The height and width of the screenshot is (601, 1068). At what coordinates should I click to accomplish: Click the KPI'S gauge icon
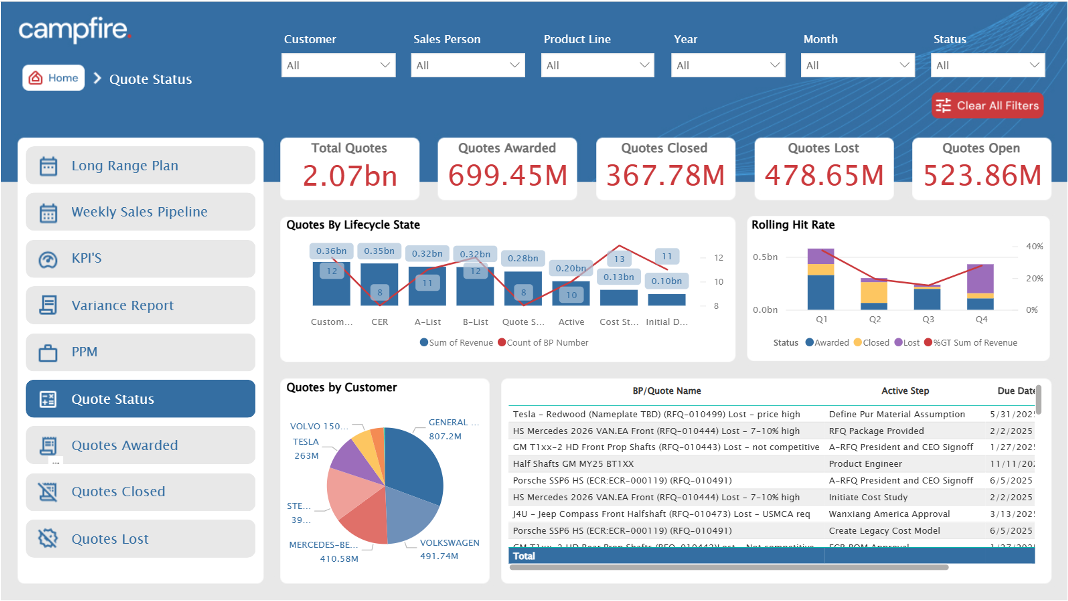click(48, 259)
